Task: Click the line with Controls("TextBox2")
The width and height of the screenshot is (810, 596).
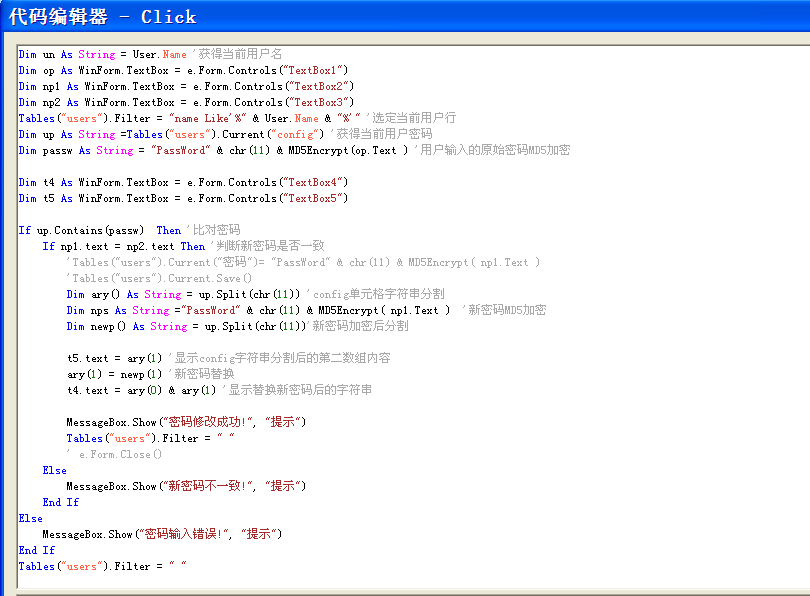Action: 186,86
